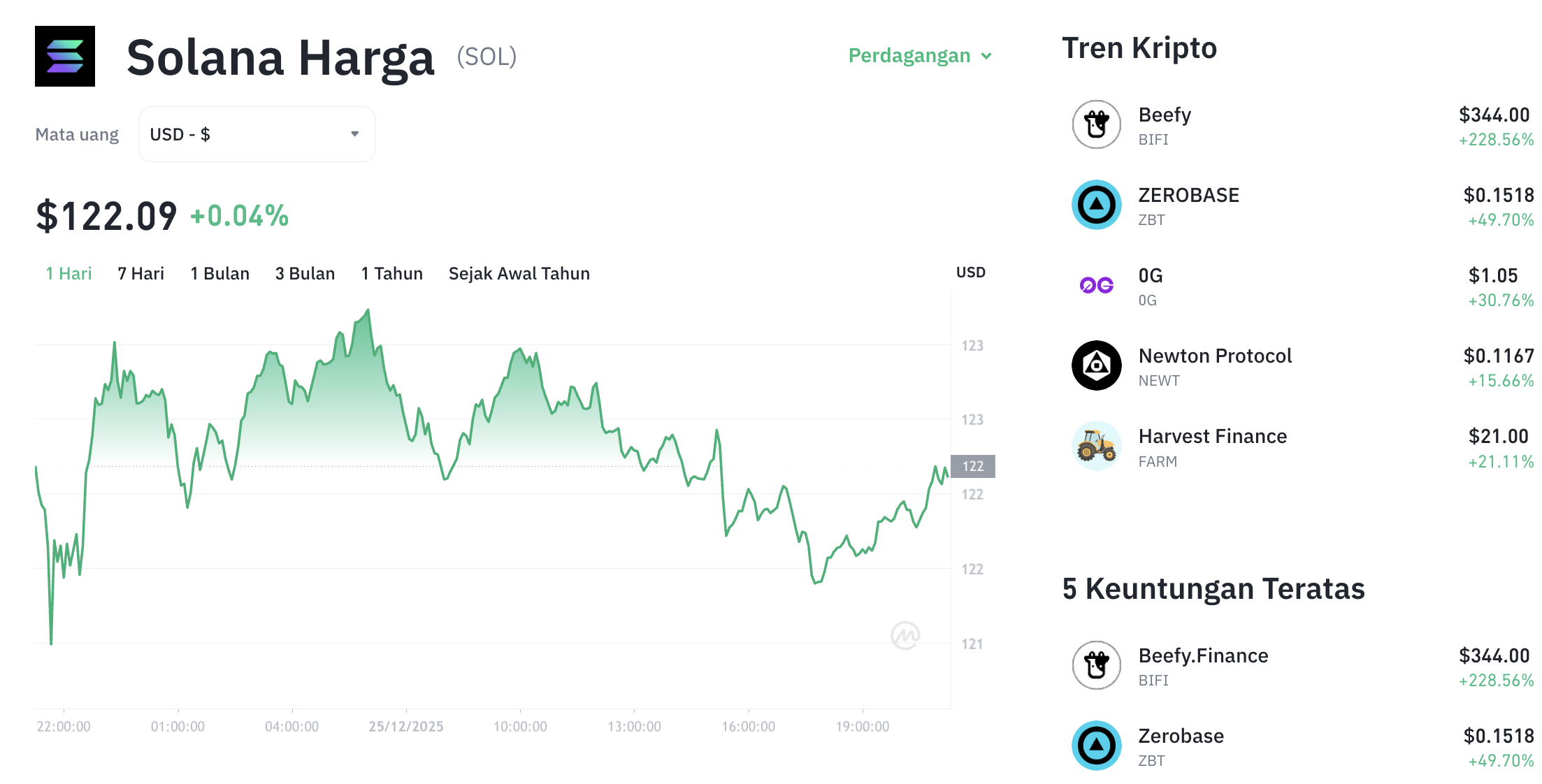The width and height of the screenshot is (1542, 784).
Task: Click the Sejak Awal Tahun option
Action: tap(519, 273)
